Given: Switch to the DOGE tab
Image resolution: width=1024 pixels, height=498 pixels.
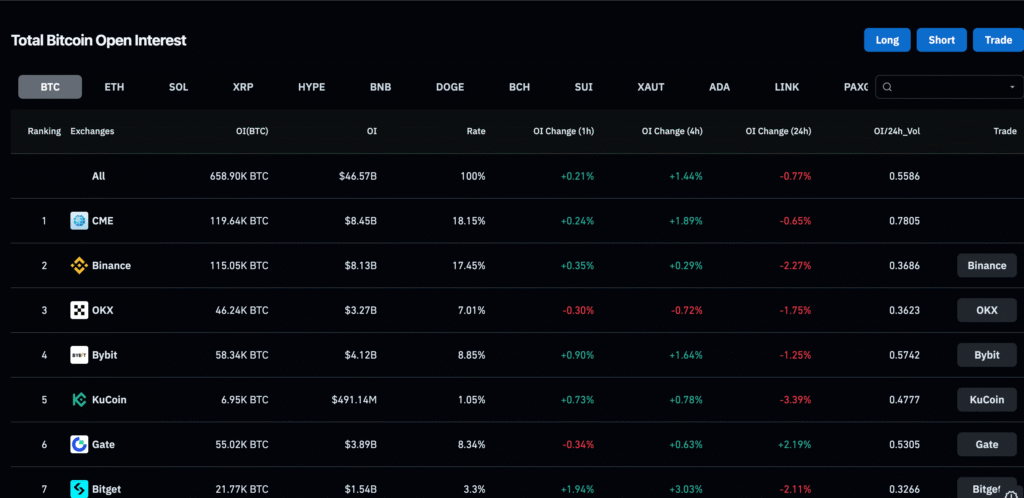Looking at the screenshot, I should 449,87.
